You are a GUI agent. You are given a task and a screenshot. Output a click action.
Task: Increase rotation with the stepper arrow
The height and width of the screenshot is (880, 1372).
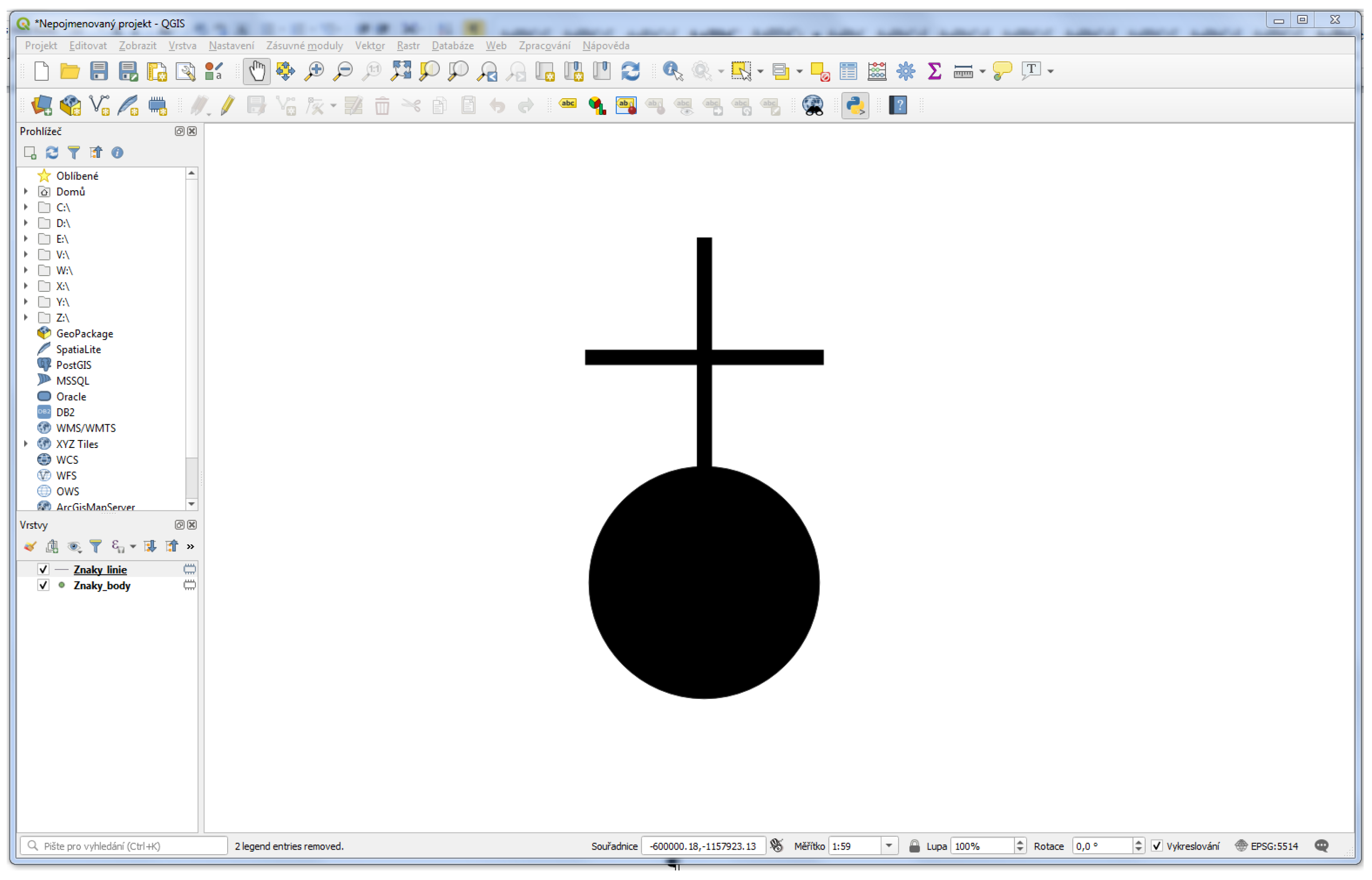pyautogui.click(x=1139, y=842)
